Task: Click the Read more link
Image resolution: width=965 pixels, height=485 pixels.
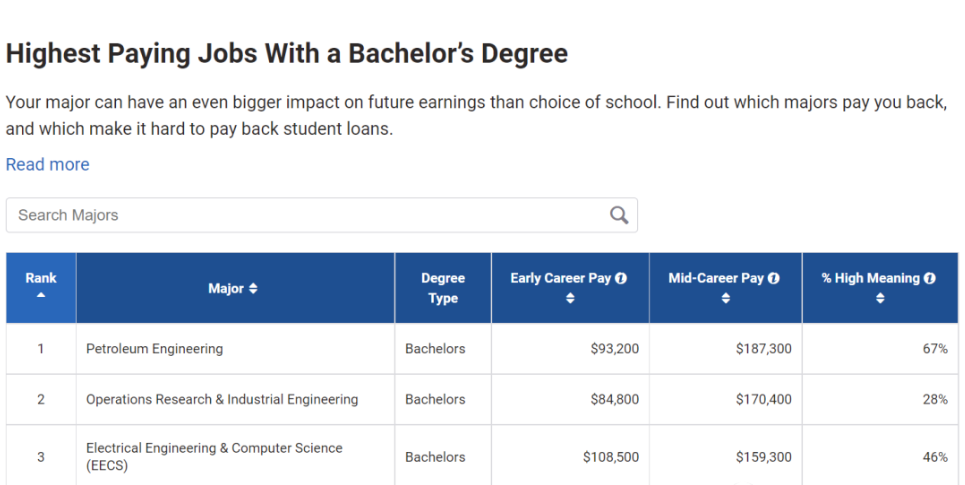Action: pyautogui.click(x=47, y=164)
